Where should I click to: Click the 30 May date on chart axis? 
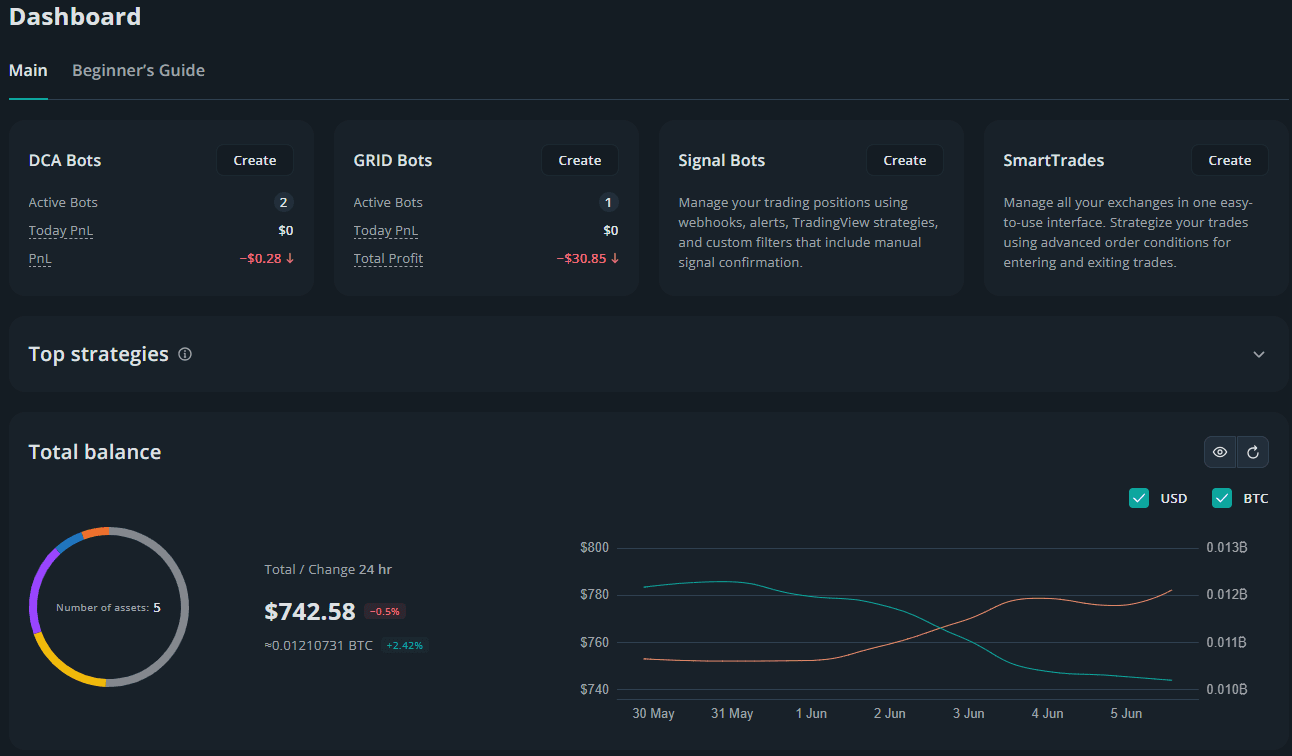point(654,714)
